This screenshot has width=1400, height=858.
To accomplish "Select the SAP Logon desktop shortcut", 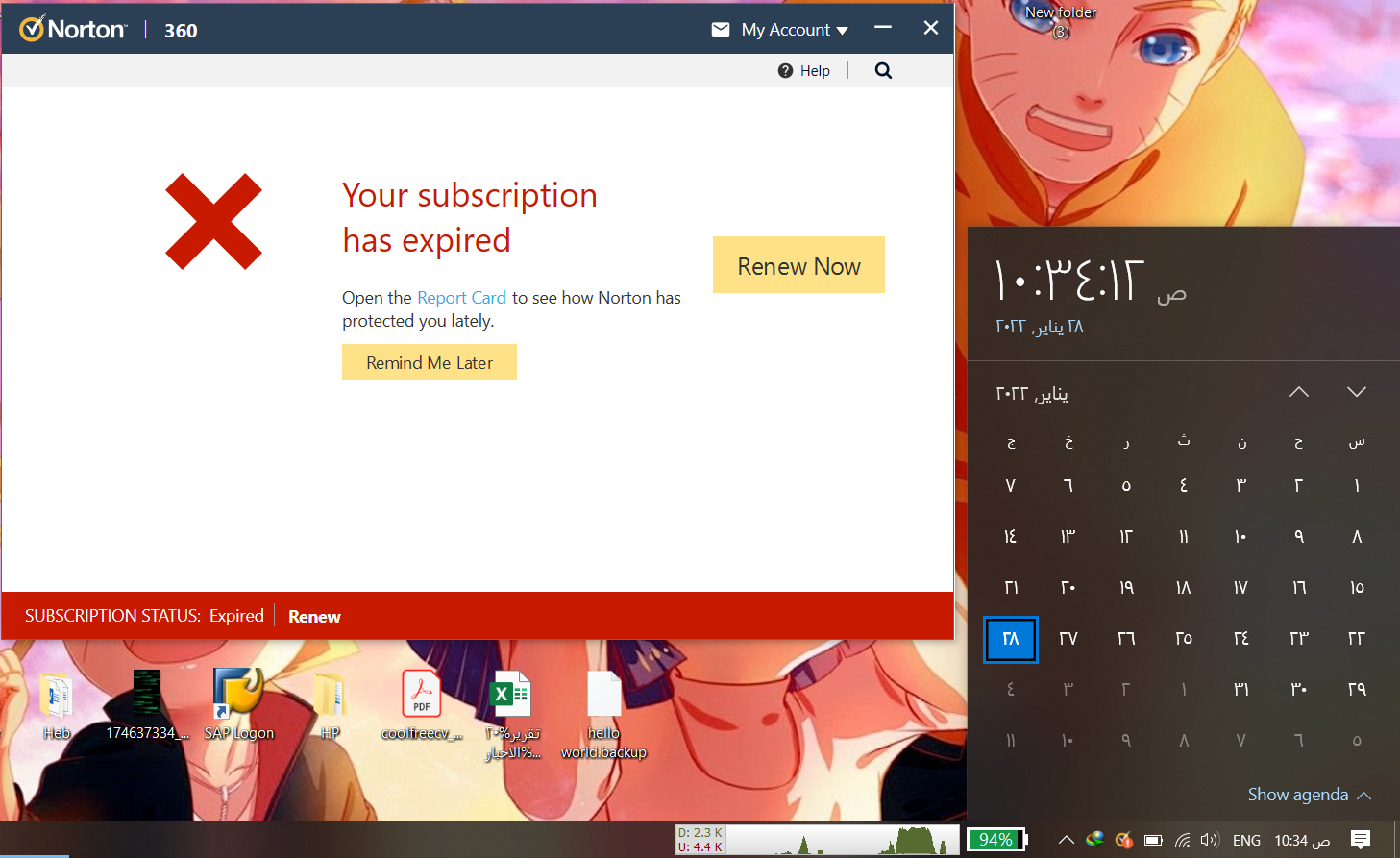I will coord(238,706).
